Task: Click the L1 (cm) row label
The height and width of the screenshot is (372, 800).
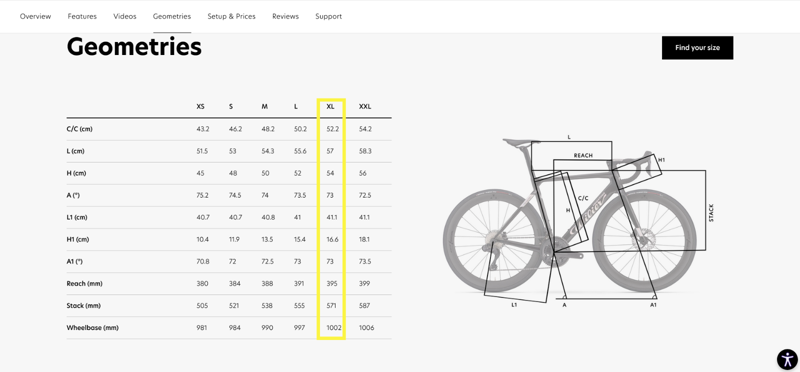Action: pos(77,217)
